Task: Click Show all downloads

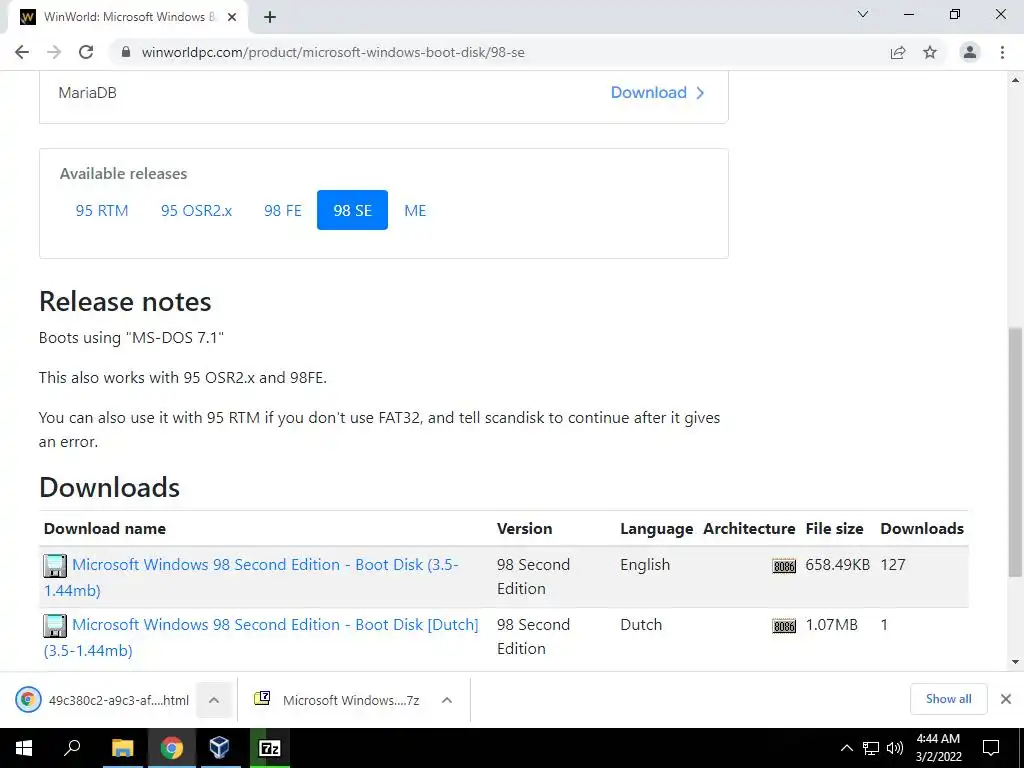Action: tap(948, 699)
